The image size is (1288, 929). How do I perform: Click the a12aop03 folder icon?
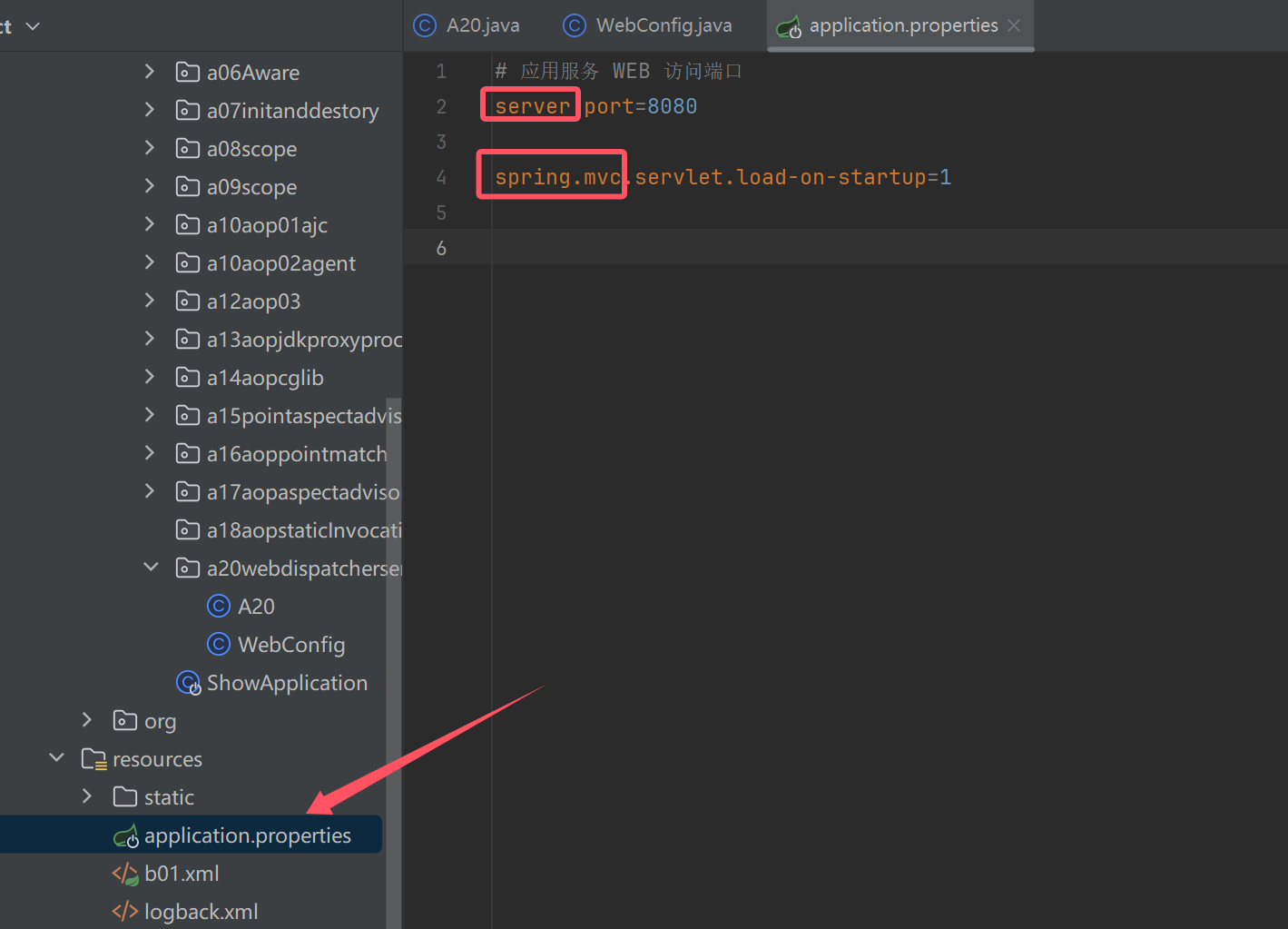click(188, 301)
